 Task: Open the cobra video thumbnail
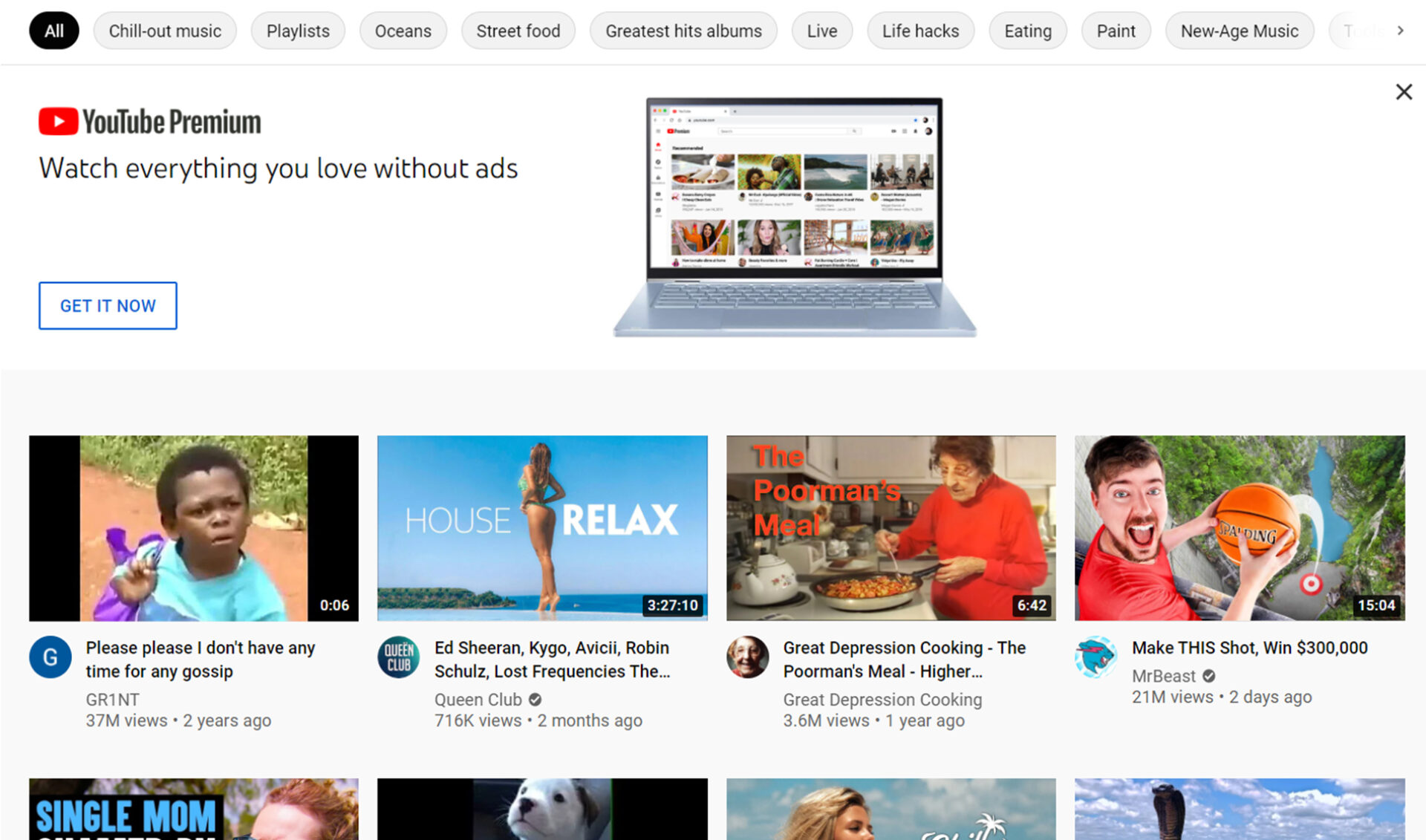click(x=1240, y=809)
